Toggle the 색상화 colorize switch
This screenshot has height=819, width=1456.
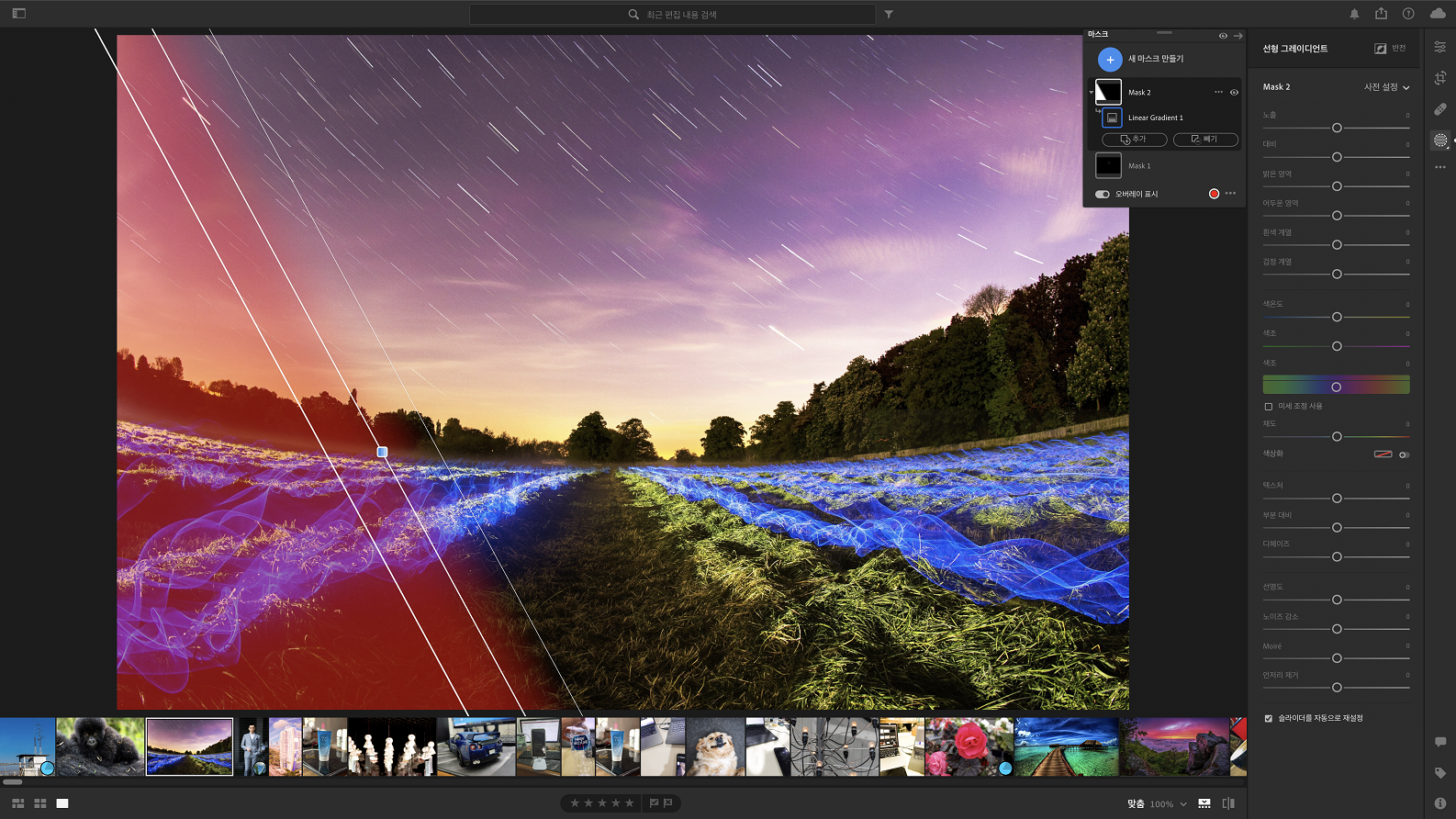[1404, 454]
